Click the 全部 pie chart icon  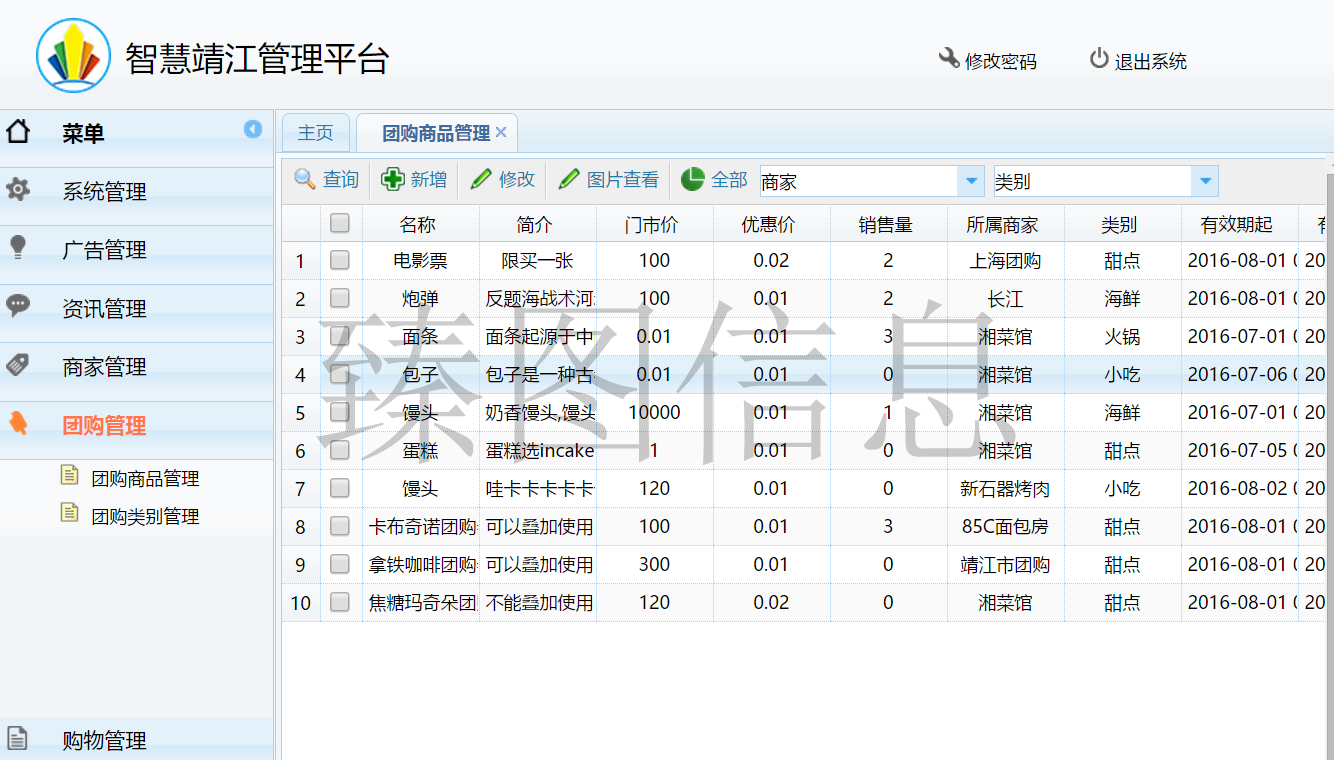(x=693, y=179)
